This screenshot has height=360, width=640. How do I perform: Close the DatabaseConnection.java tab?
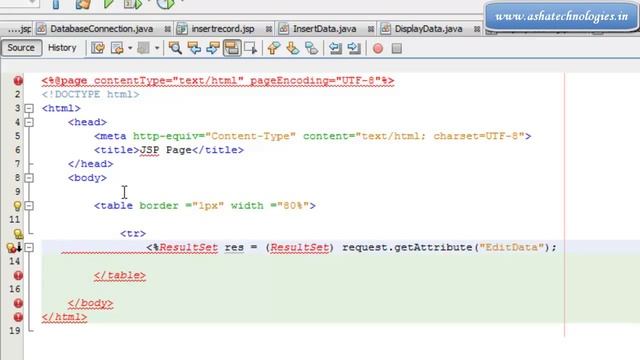[x=168, y=29]
